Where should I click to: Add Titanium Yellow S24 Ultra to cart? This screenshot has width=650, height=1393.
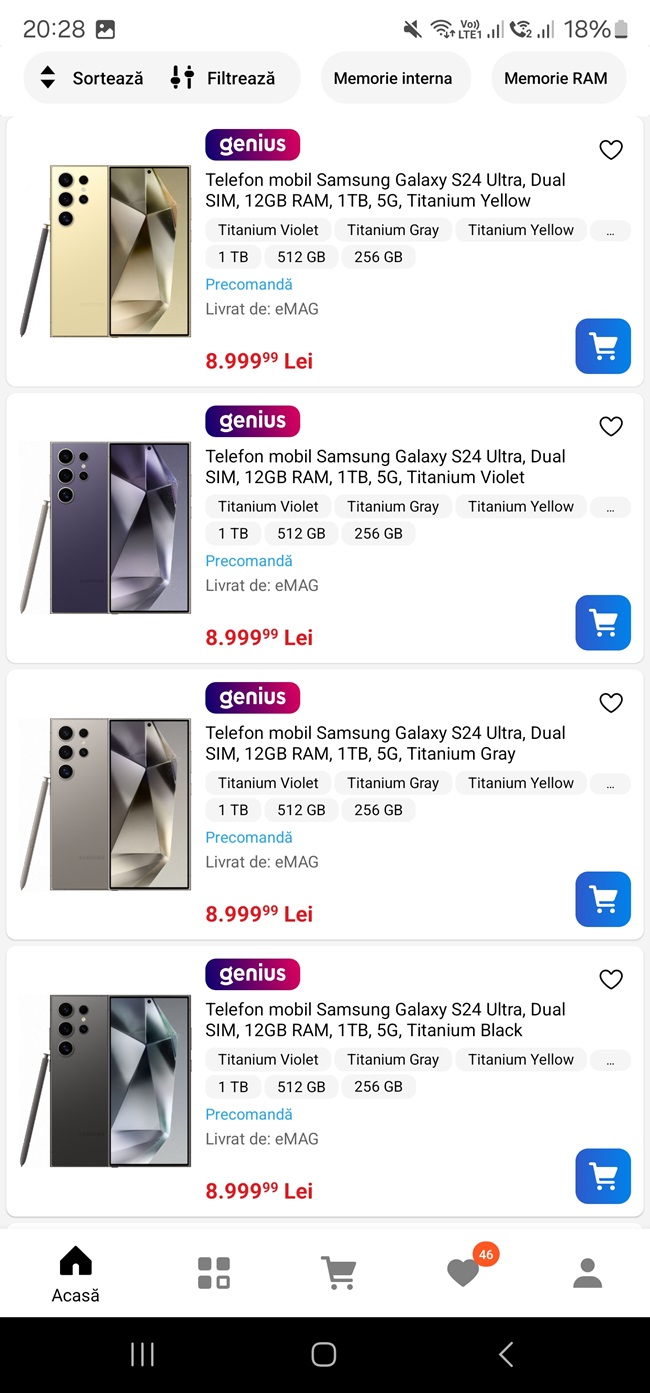pyautogui.click(x=603, y=346)
